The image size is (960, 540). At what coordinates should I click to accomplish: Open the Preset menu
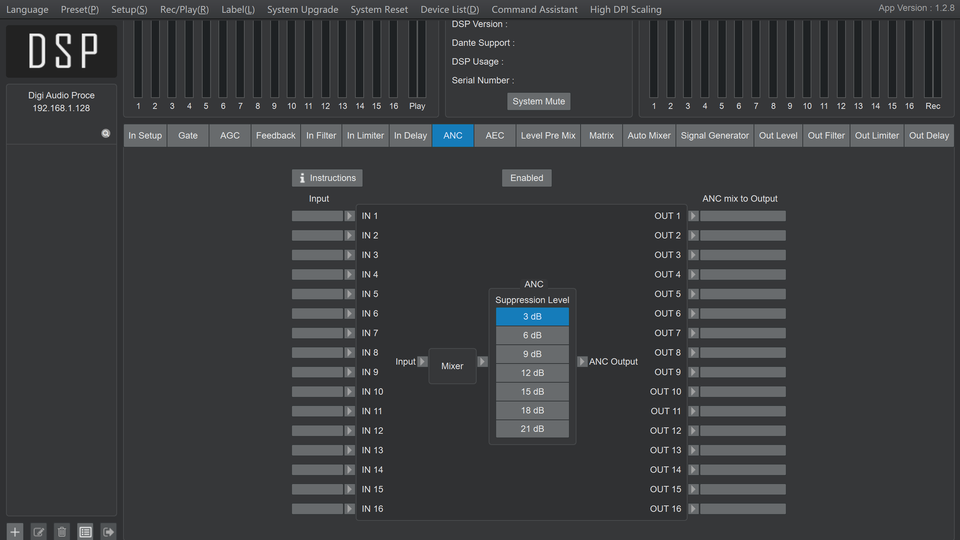(79, 10)
